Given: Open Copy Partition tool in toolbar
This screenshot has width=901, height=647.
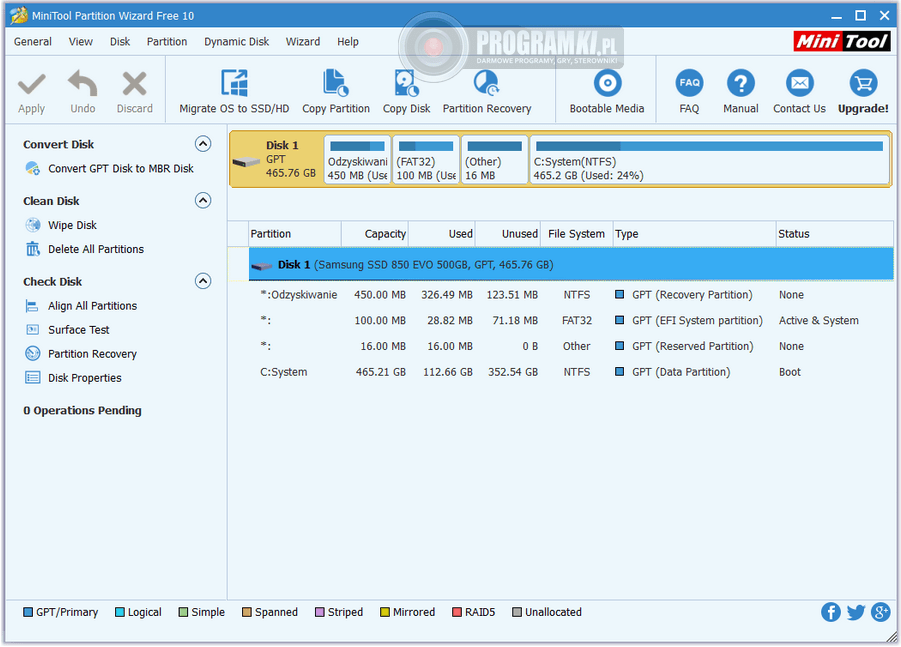Looking at the screenshot, I should point(336,91).
